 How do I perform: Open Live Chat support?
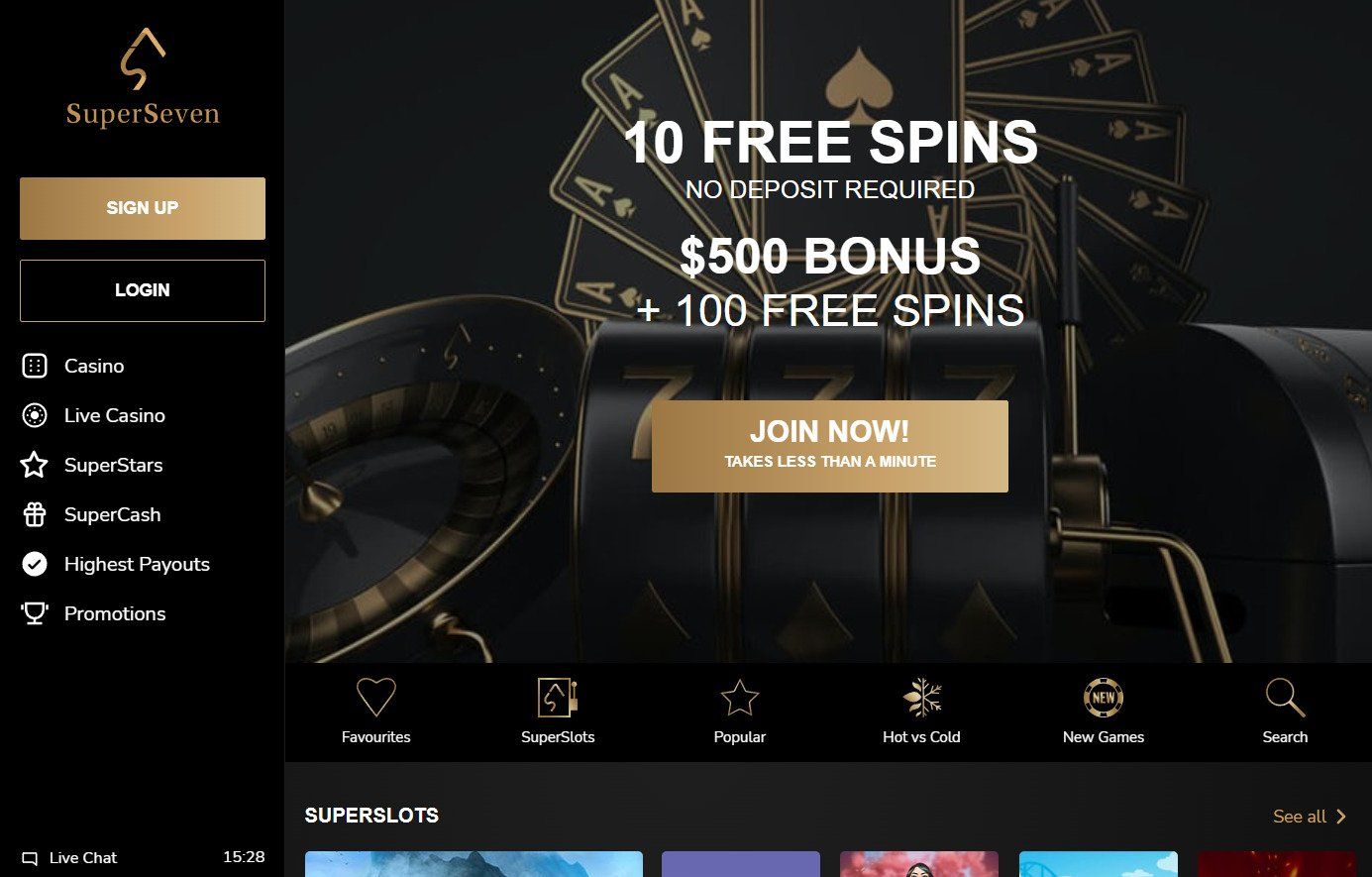point(69,858)
